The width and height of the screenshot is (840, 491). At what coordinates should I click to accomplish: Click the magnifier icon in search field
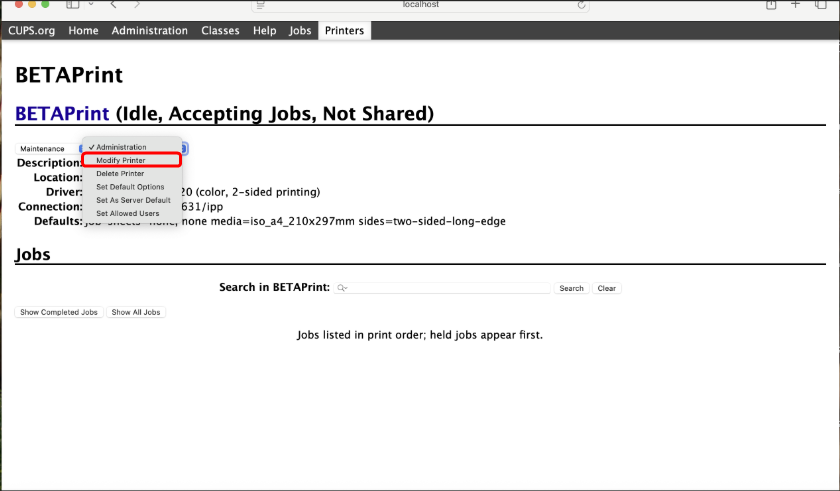click(x=342, y=288)
